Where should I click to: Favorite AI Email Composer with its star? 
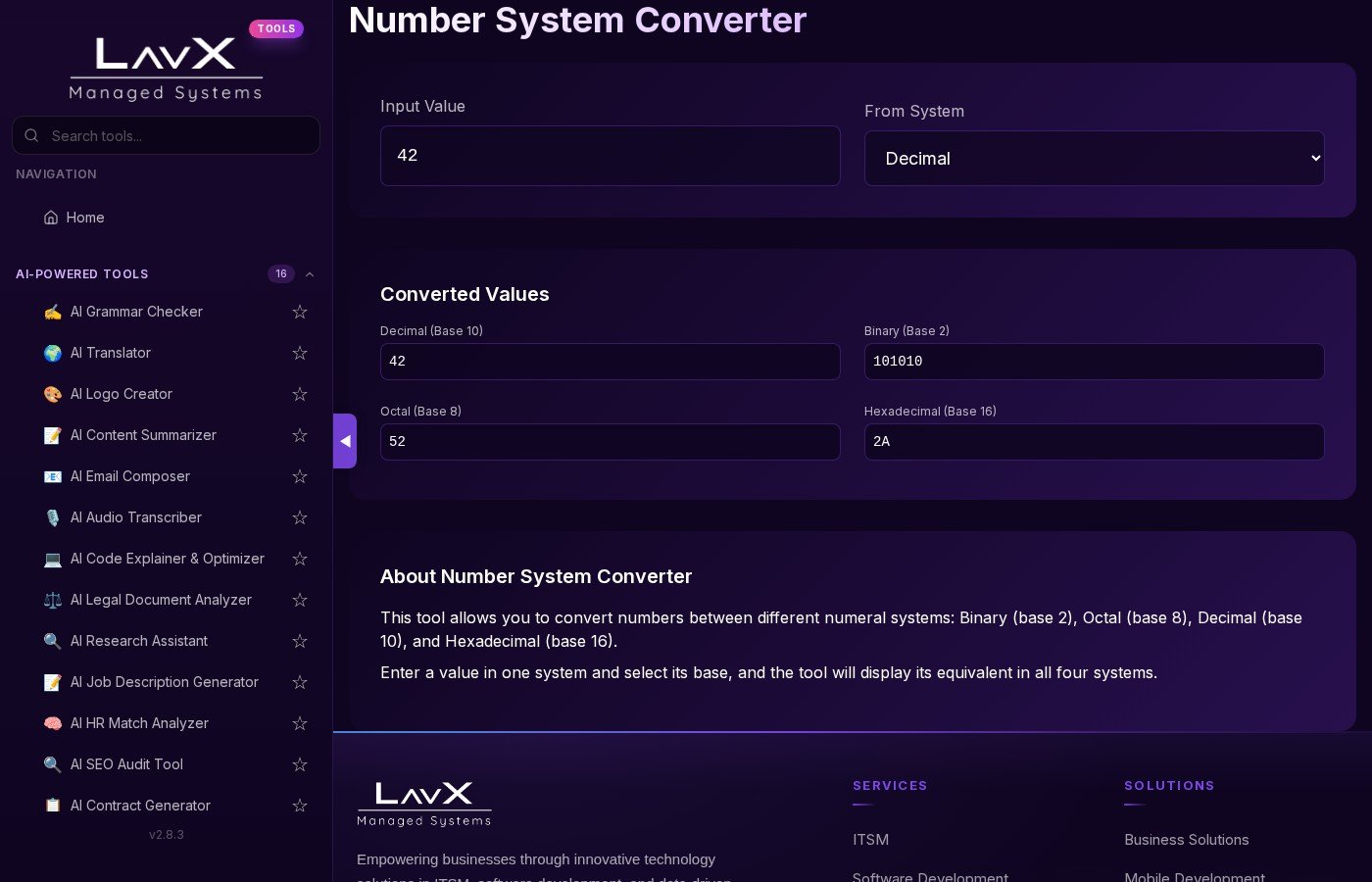300,476
